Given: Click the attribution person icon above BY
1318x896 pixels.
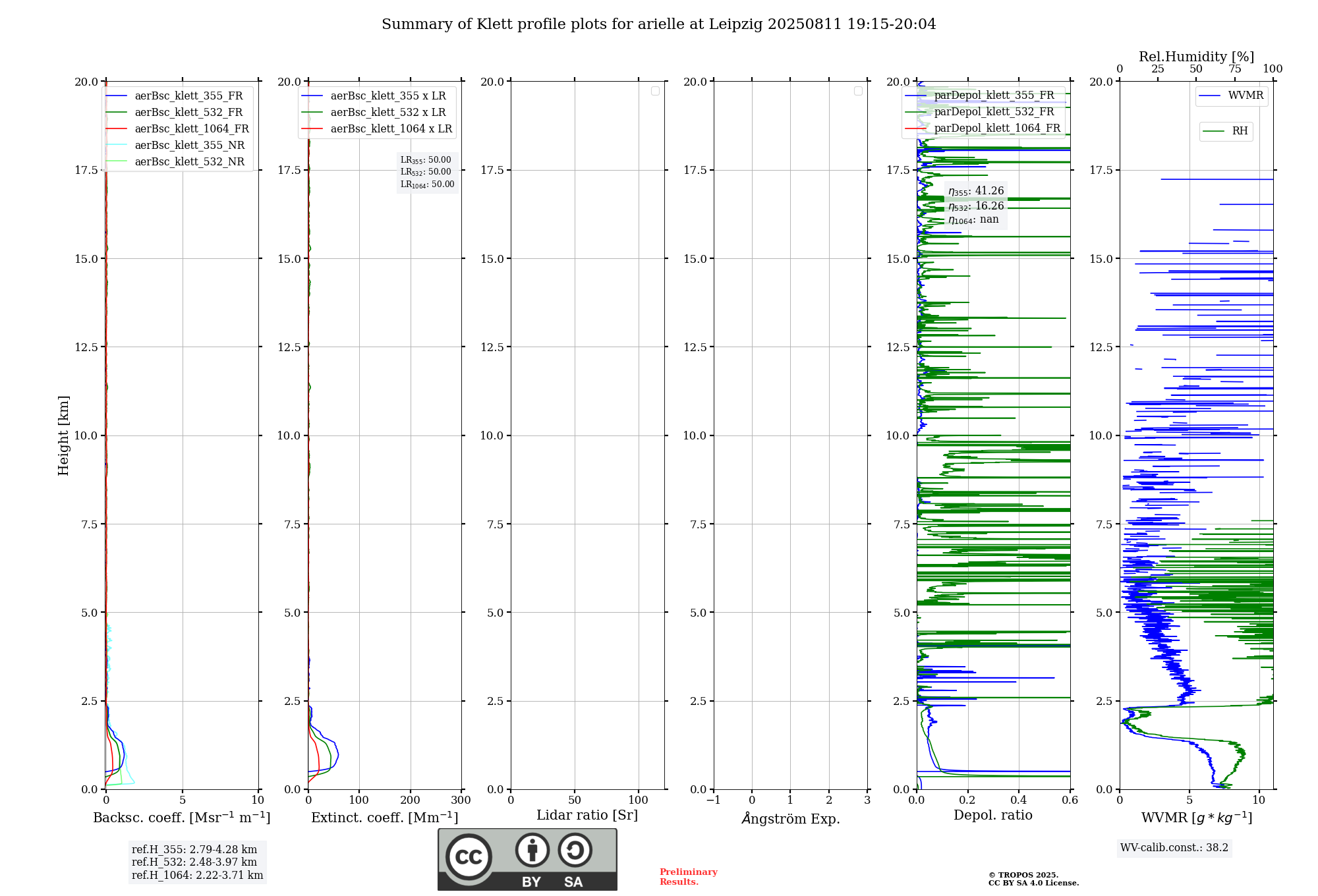Looking at the screenshot, I should point(532,850).
